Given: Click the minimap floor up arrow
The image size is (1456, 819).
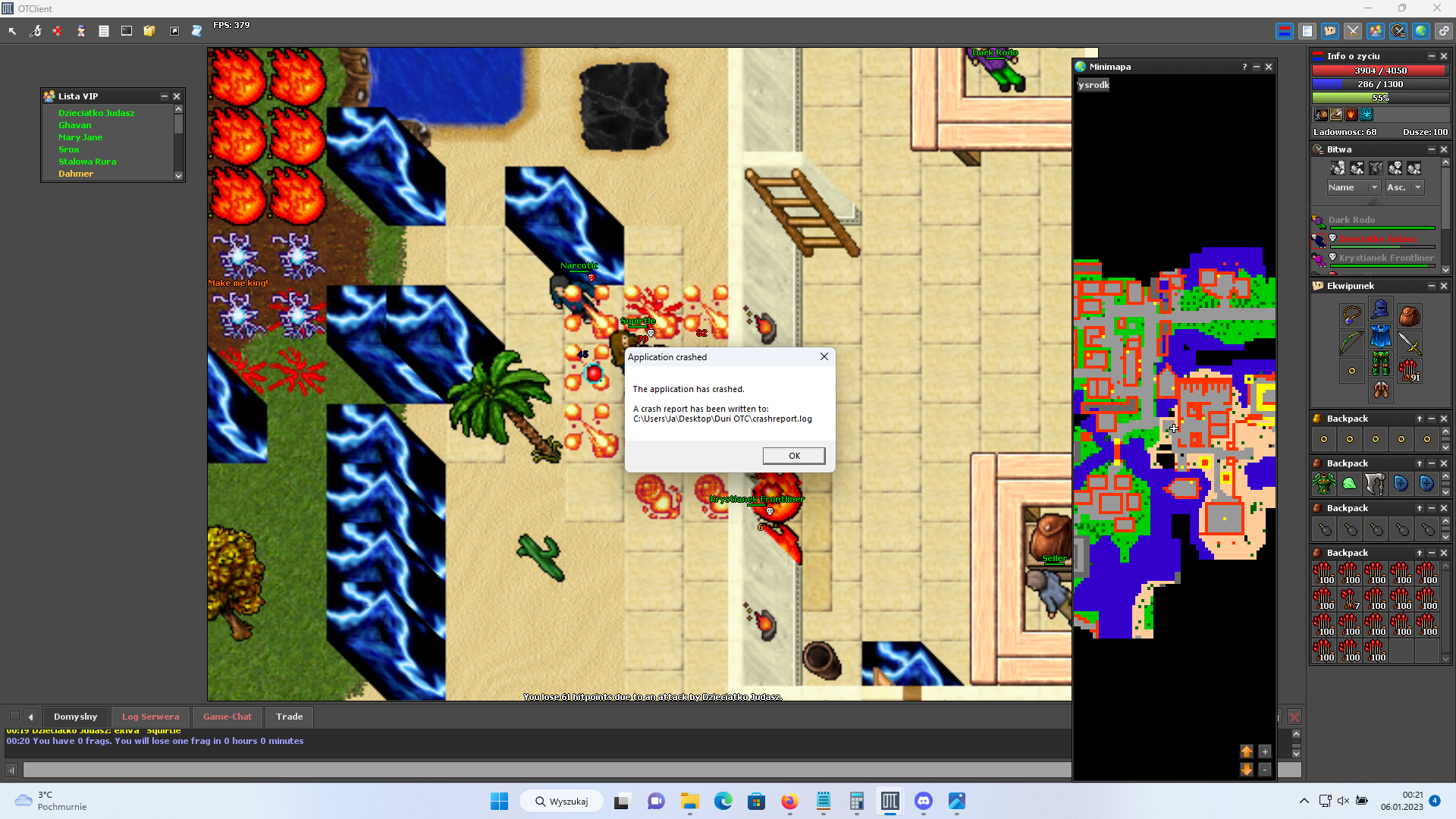Looking at the screenshot, I should (x=1247, y=752).
